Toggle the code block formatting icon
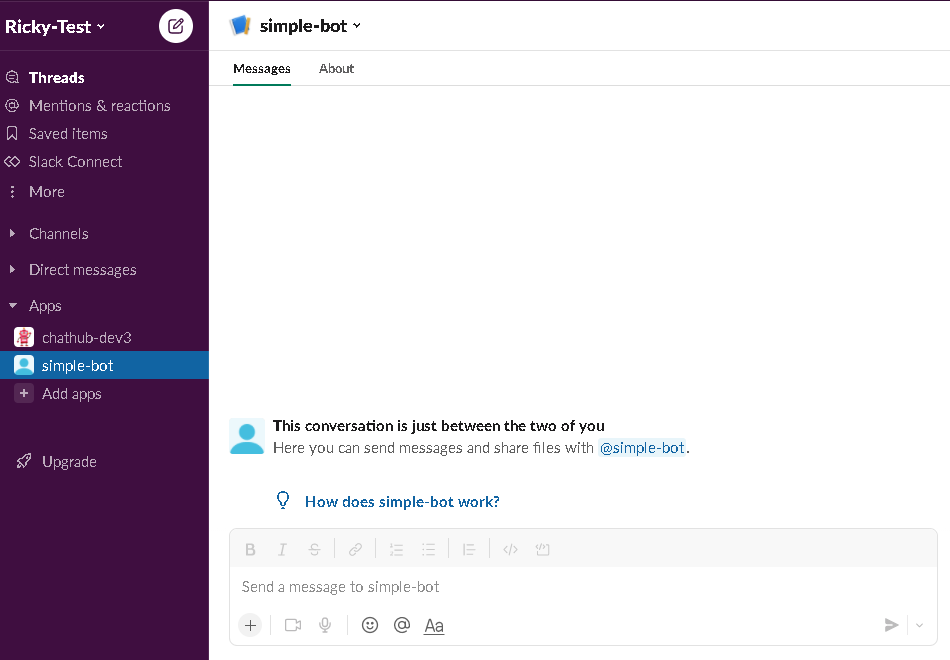950x660 pixels. click(x=542, y=548)
